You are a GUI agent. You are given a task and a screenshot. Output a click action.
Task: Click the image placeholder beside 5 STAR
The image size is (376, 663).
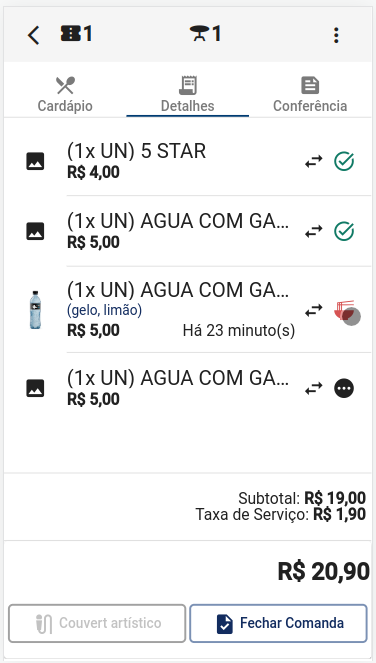pos(35,162)
